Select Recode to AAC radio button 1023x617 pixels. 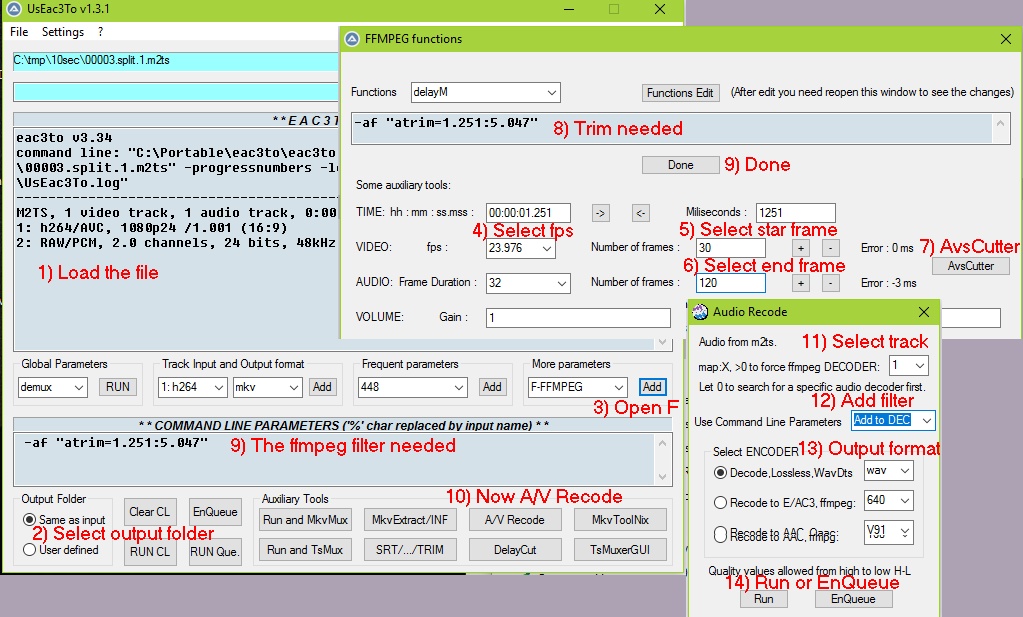pos(720,535)
